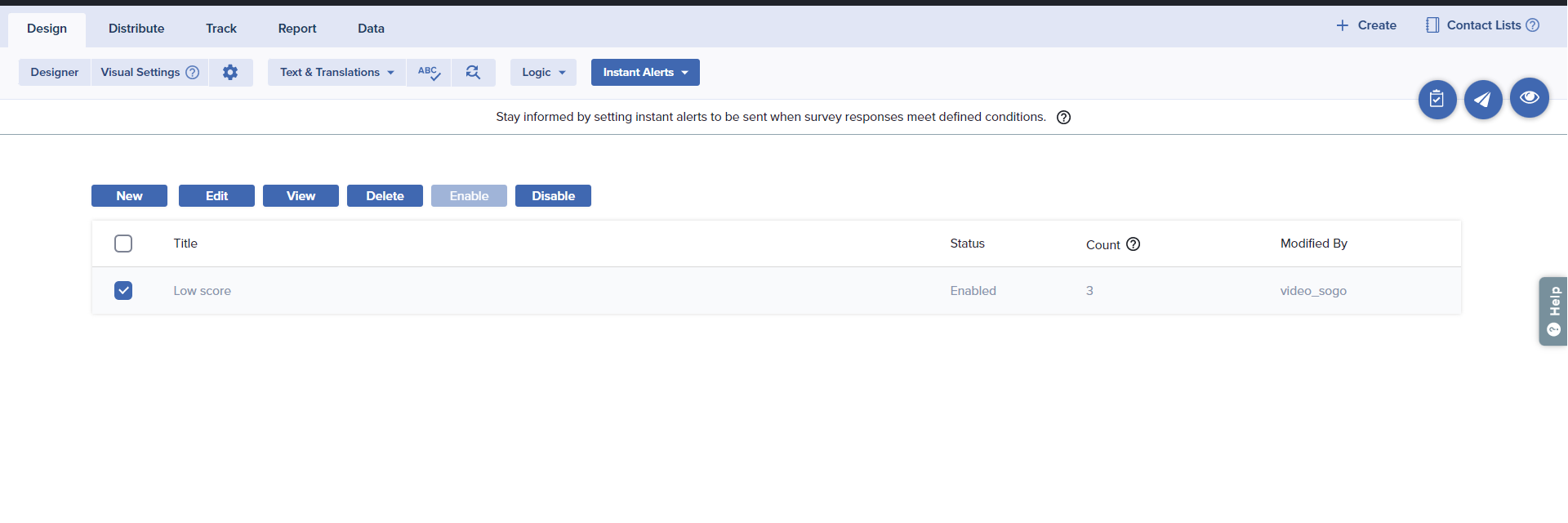Click the Contact Lists notebook icon

1432,25
